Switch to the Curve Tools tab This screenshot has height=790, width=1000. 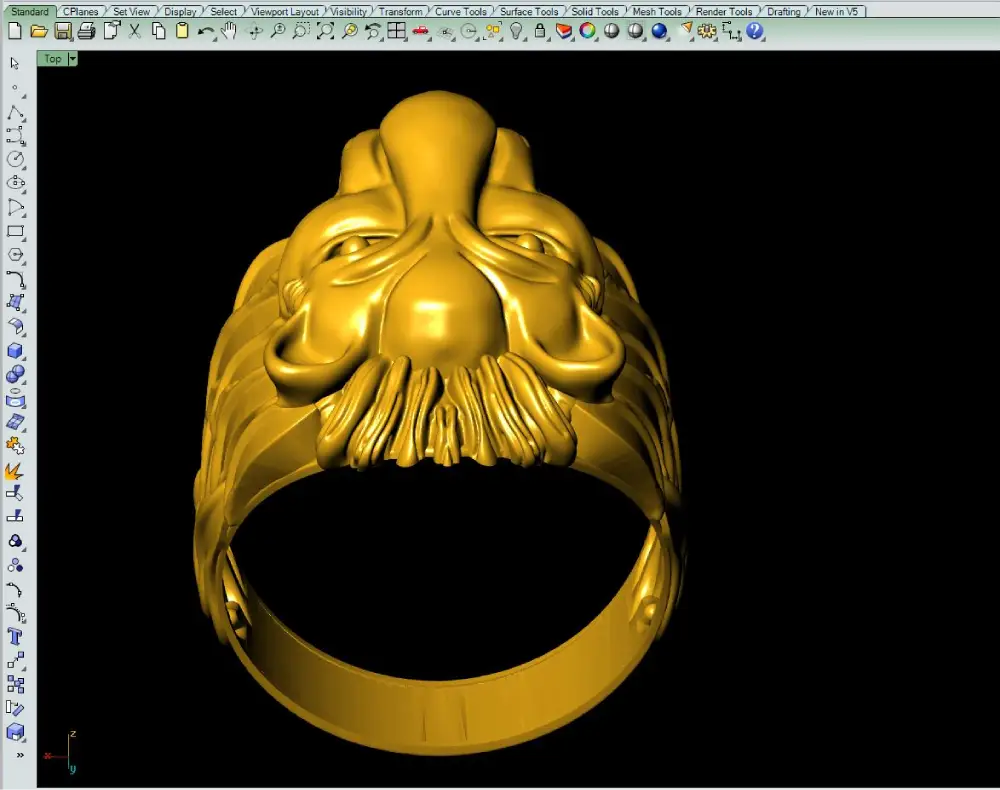click(x=460, y=11)
